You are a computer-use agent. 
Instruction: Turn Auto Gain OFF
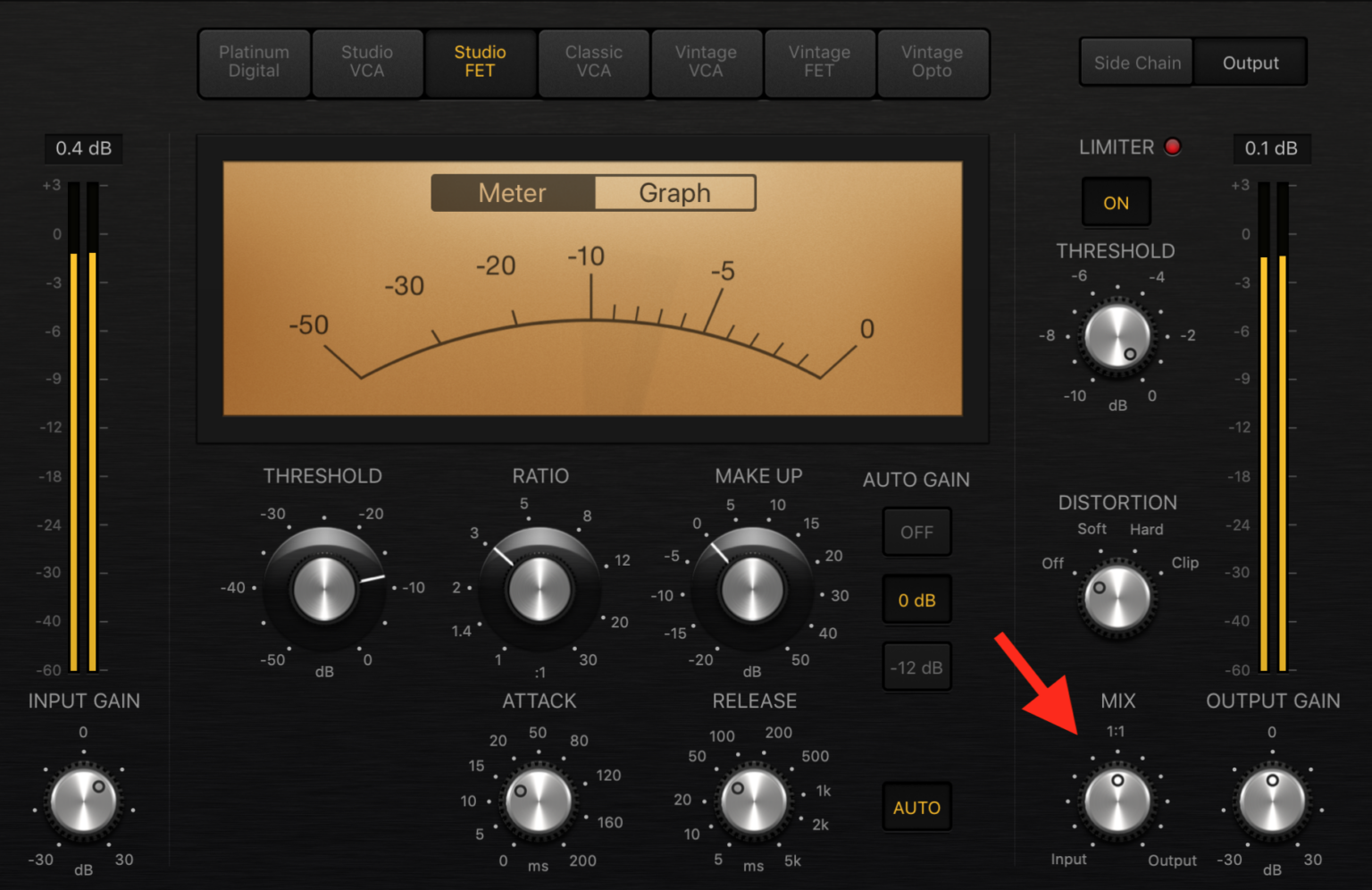(916, 533)
